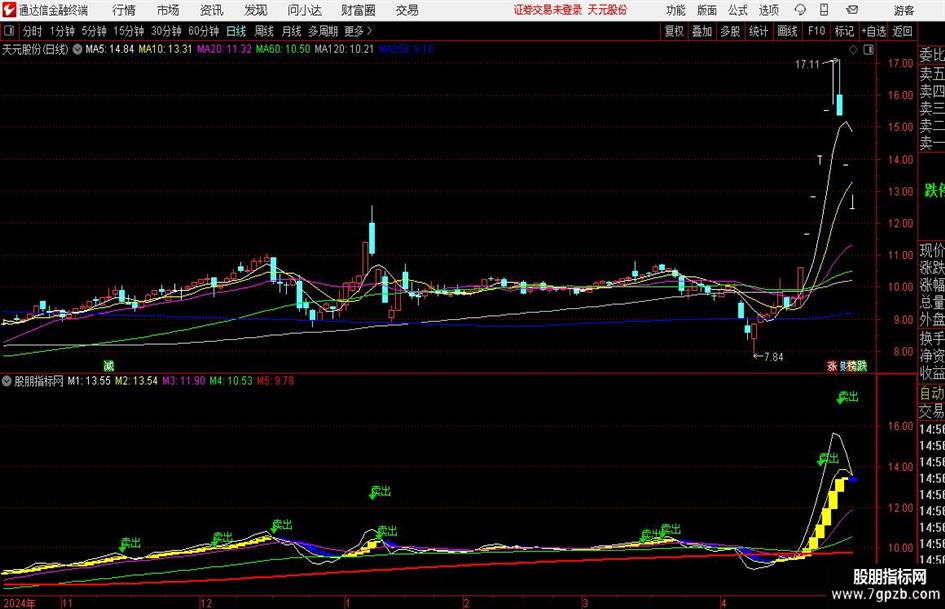Click the 减 marker under the chart

coord(108,365)
